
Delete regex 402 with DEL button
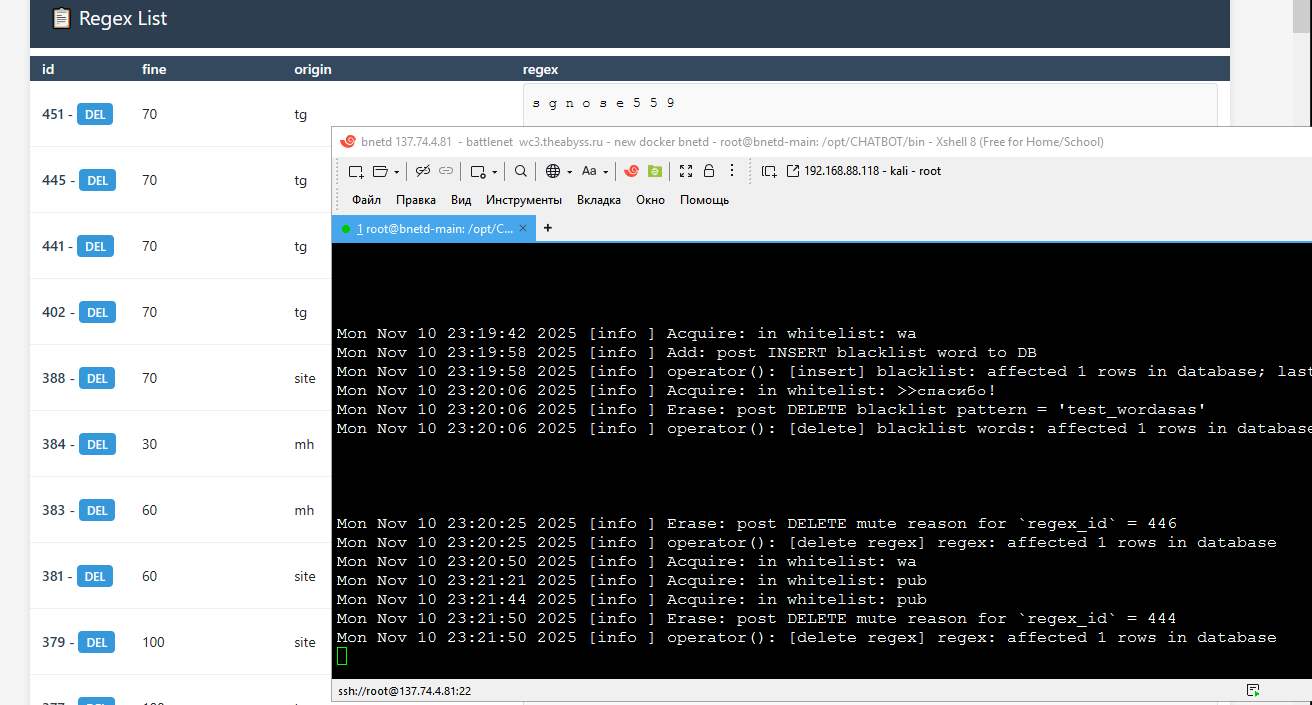[x=97, y=313]
